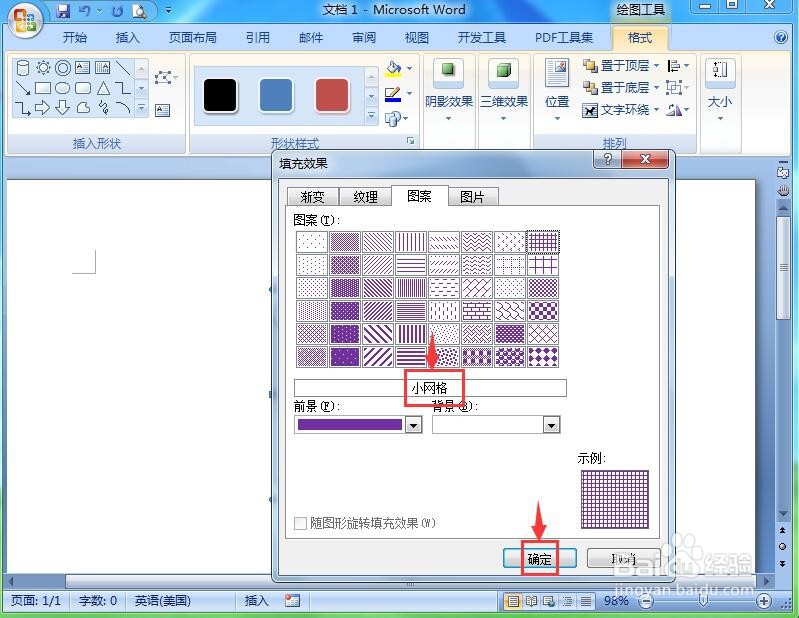Open fill effects dialog help question mark
Image resolution: width=799 pixels, height=618 pixels.
607,159
